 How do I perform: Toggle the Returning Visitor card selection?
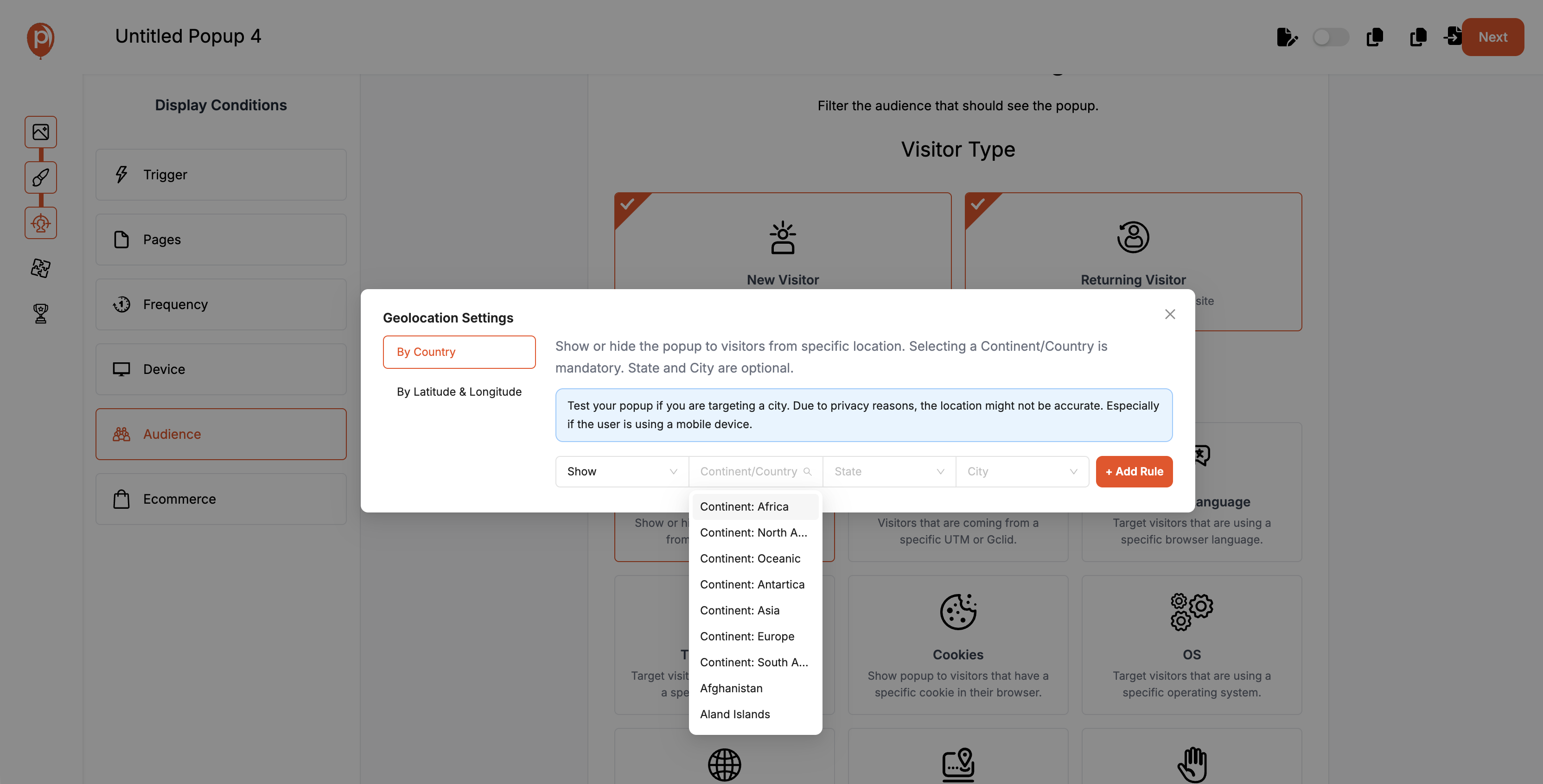(1133, 251)
